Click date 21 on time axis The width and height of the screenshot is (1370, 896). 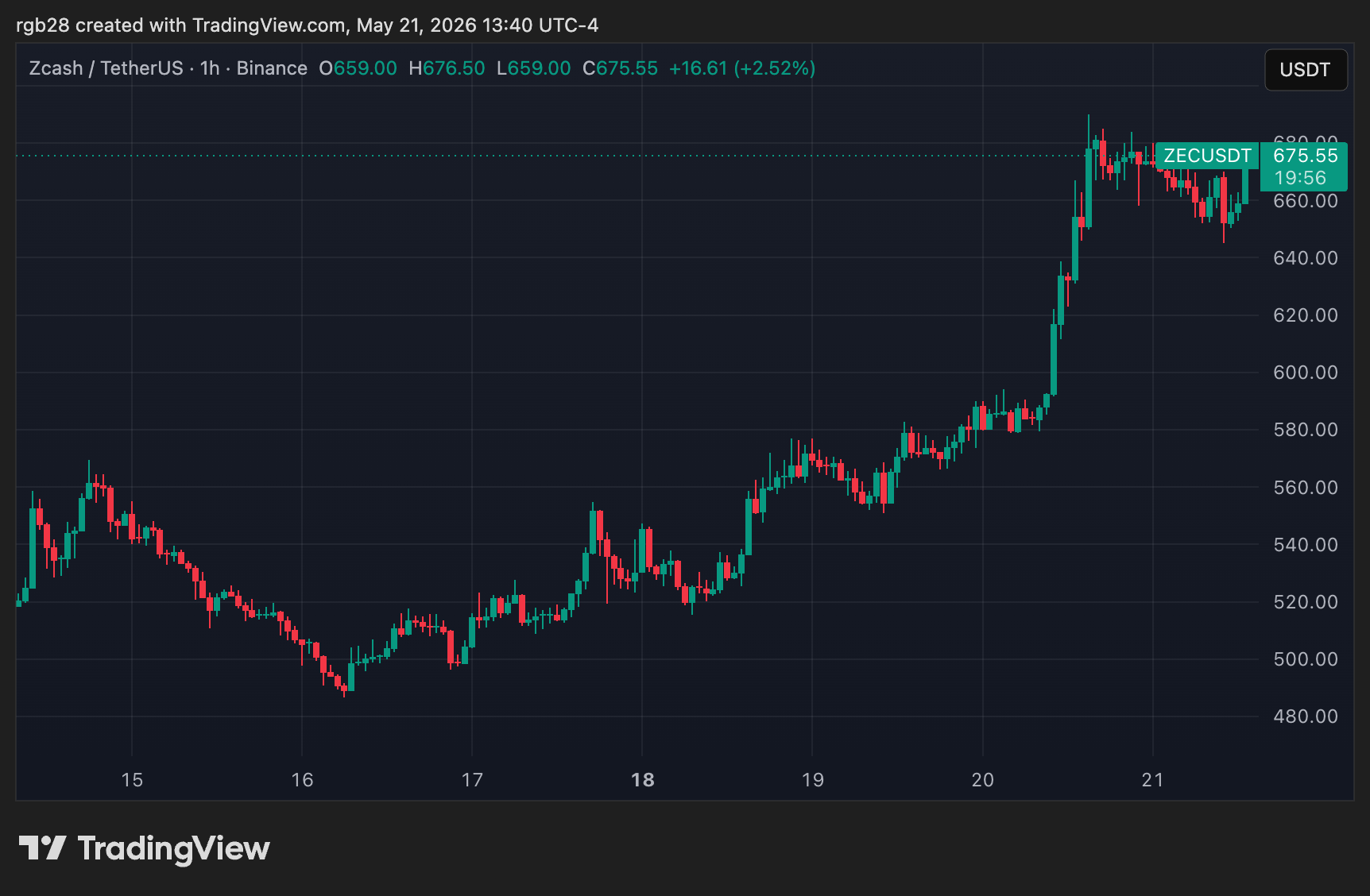[x=1152, y=780]
